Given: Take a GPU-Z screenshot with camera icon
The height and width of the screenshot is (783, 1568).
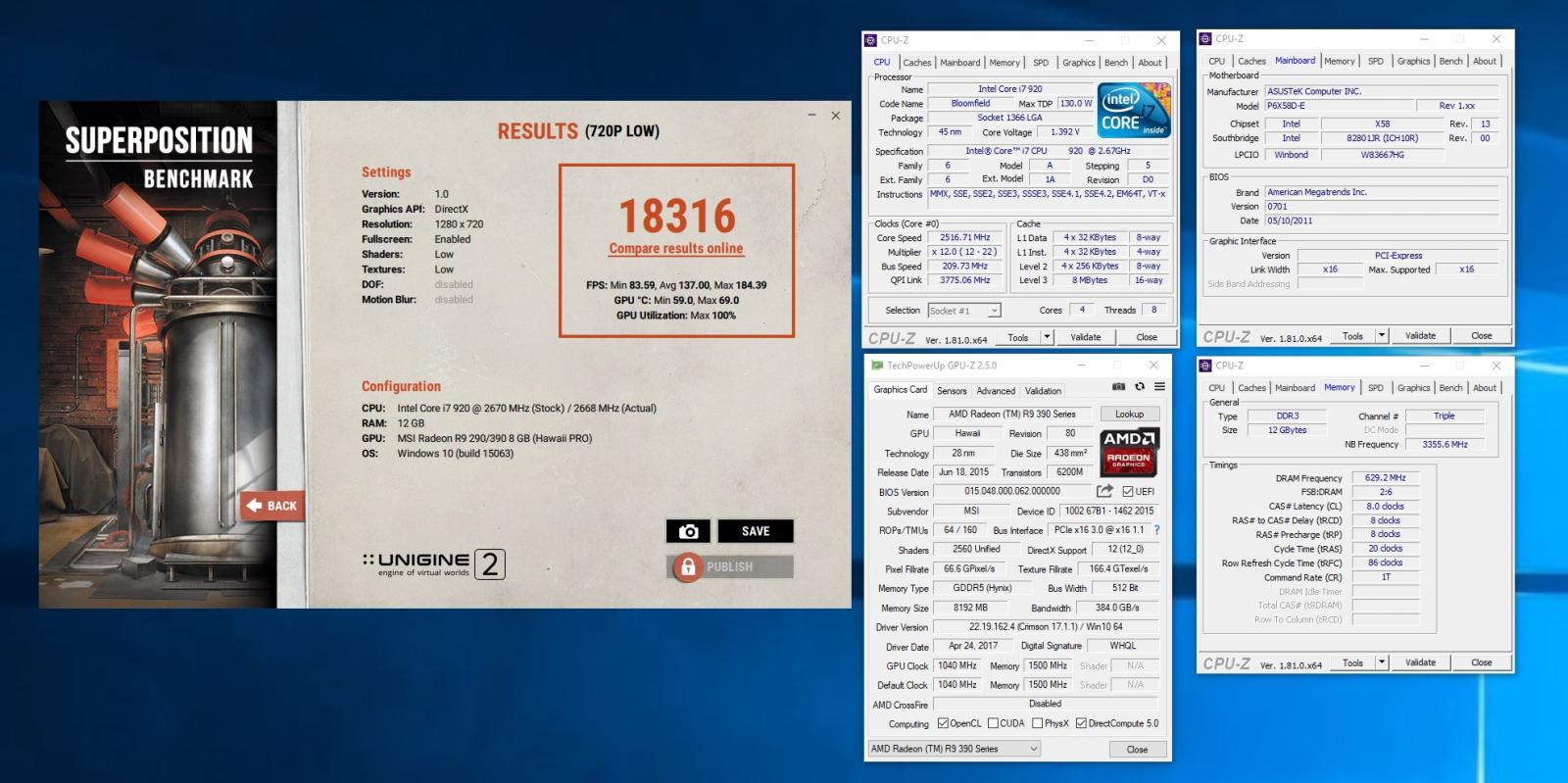Looking at the screenshot, I should (1118, 387).
